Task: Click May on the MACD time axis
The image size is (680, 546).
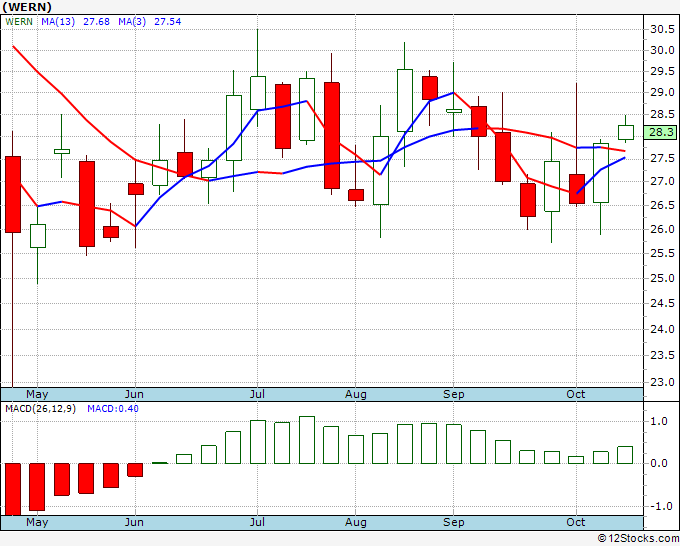Action: (37, 523)
